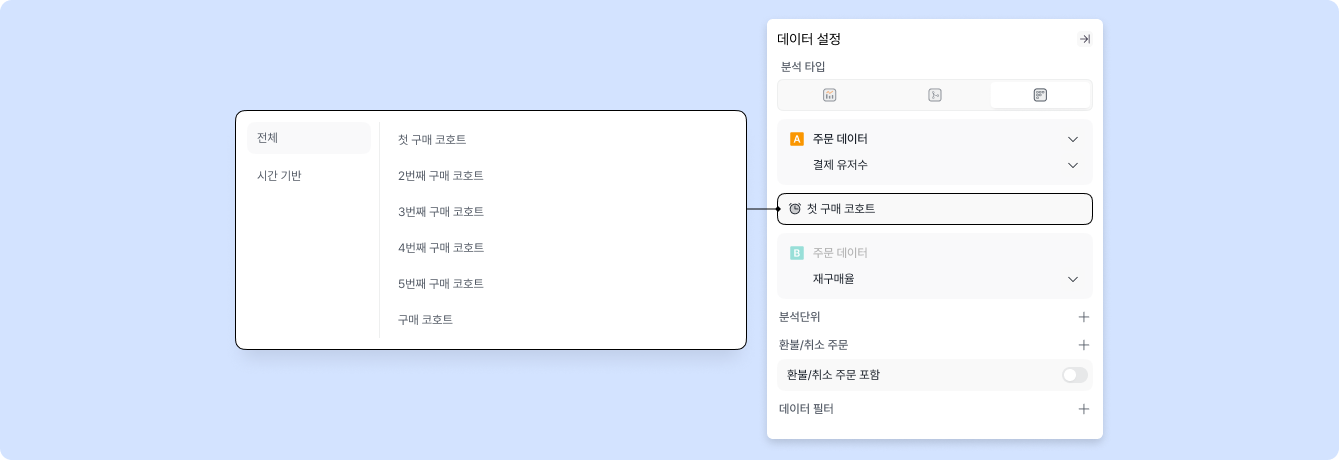Choose 5번째 구매 코호트 option
The width and height of the screenshot is (1339, 460).
(441, 284)
